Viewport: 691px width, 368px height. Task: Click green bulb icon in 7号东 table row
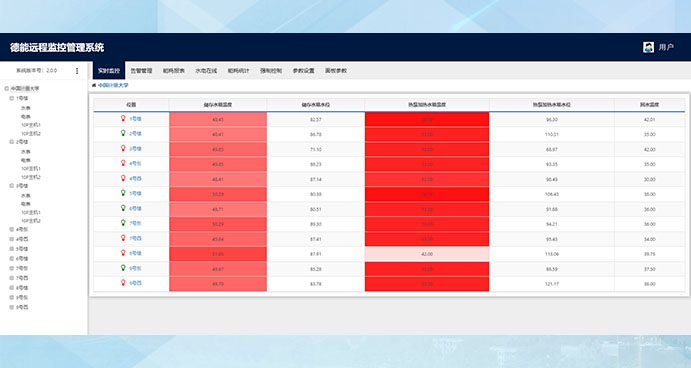coord(123,223)
